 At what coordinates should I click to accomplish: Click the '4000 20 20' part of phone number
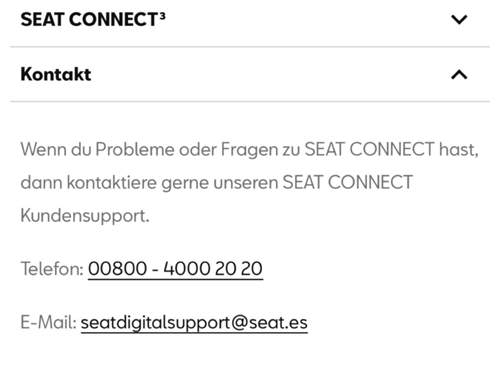tap(213, 269)
